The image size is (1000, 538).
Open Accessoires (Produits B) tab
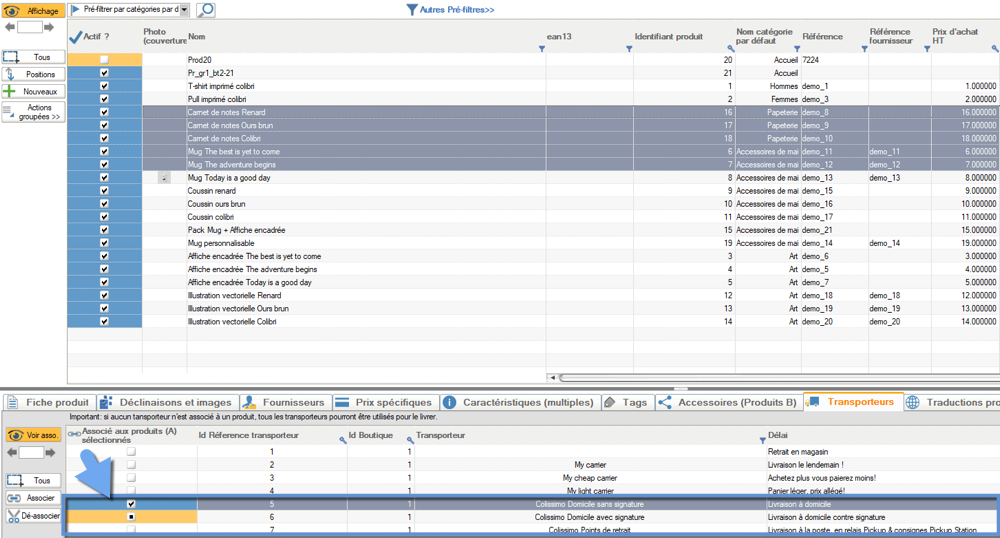[x=728, y=402]
